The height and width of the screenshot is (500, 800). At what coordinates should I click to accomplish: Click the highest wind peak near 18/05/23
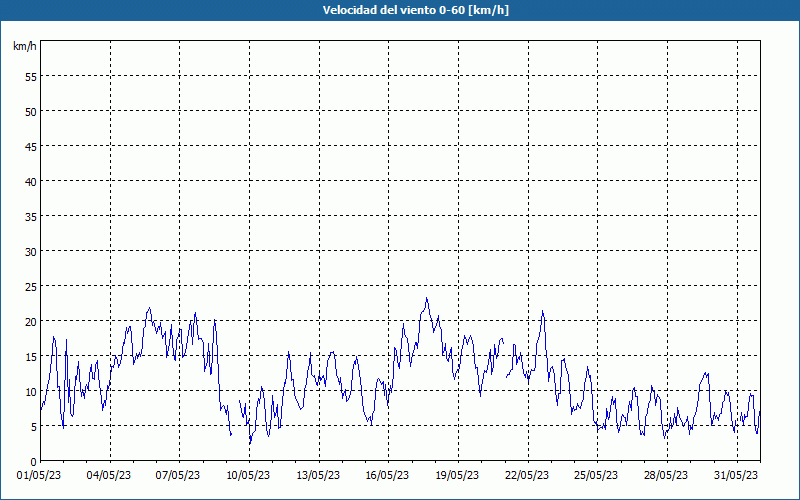[x=427, y=298]
